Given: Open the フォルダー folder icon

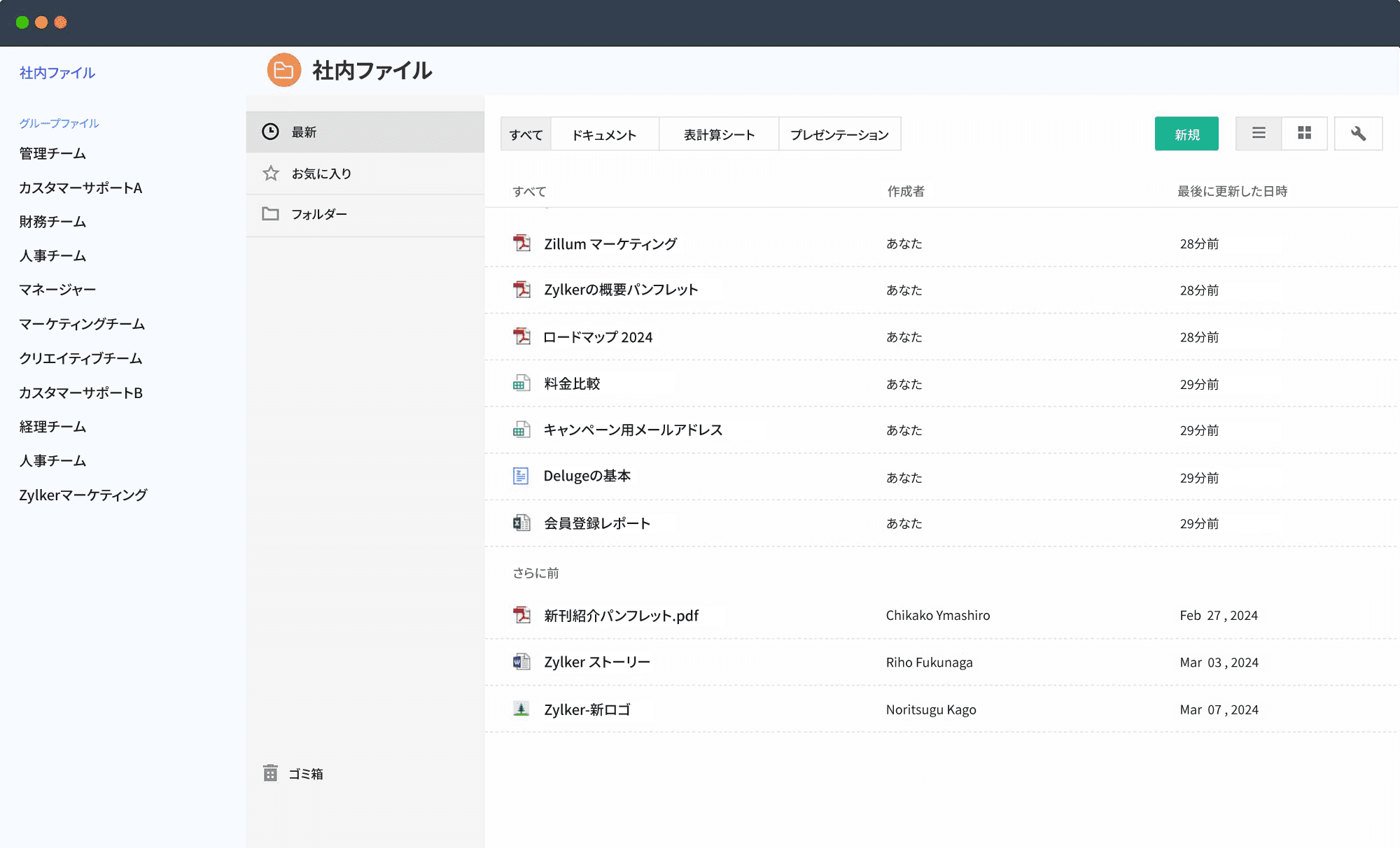Looking at the screenshot, I should (x=270, y=214).
